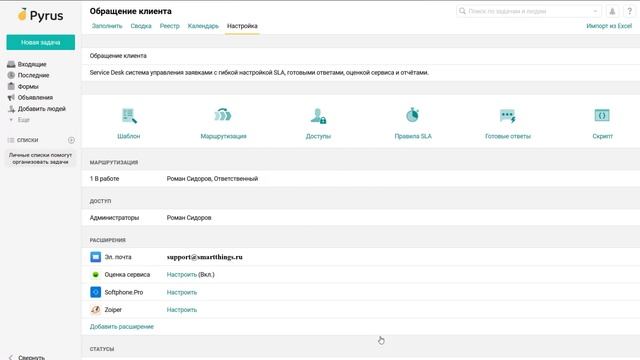
Task: Open Объявления in the sidebar
Action: [x=35, y=98]
